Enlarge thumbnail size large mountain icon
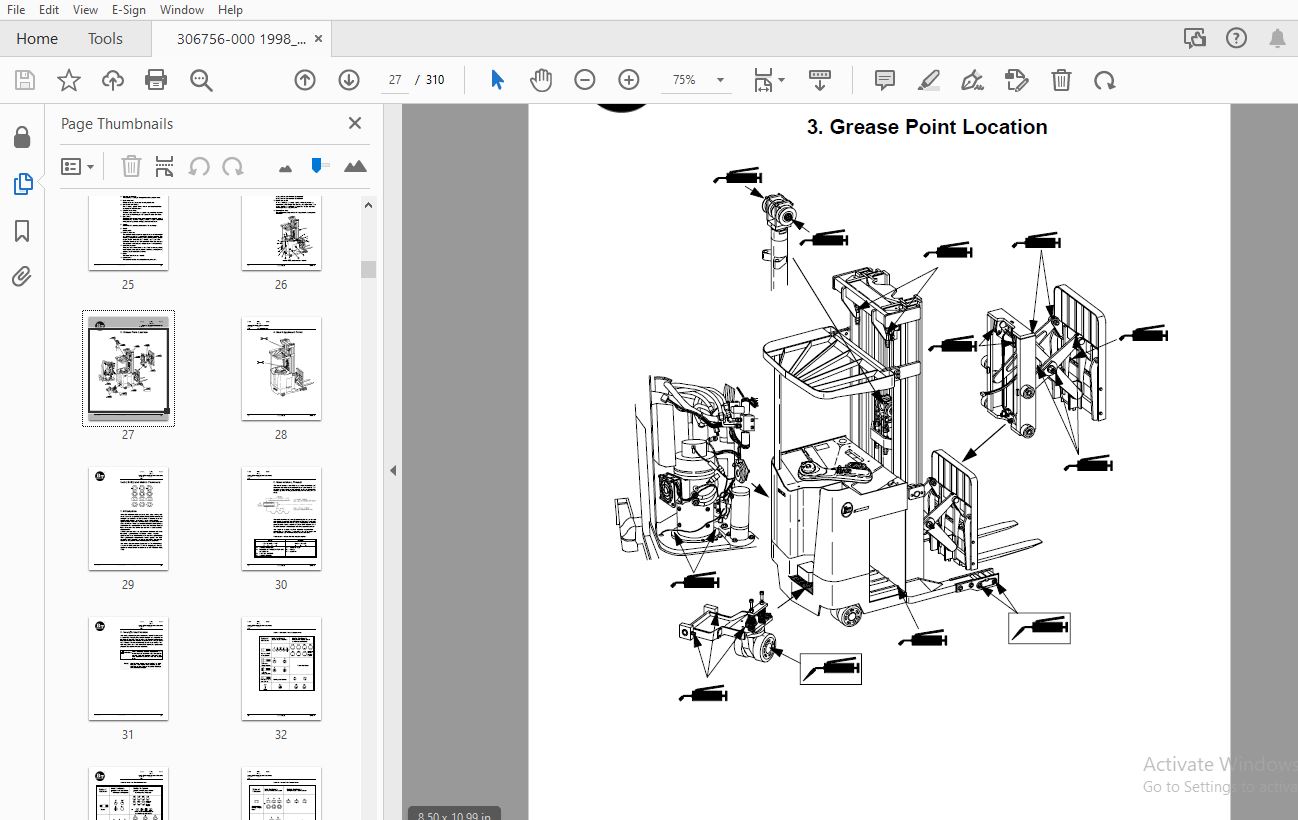1298x820 pixels. click(355, 166)
